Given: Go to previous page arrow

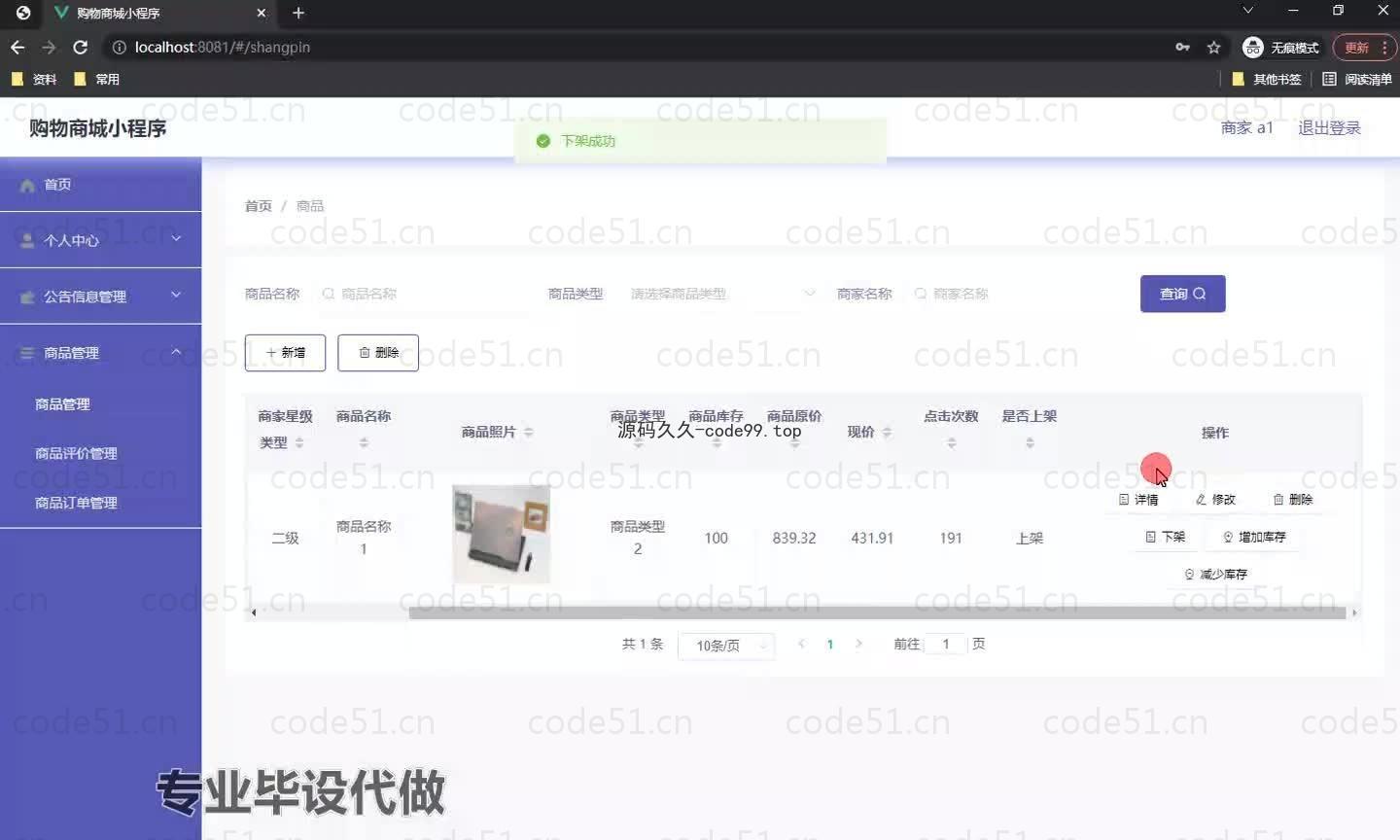Looking at the screenshot, I should [801, 644].
